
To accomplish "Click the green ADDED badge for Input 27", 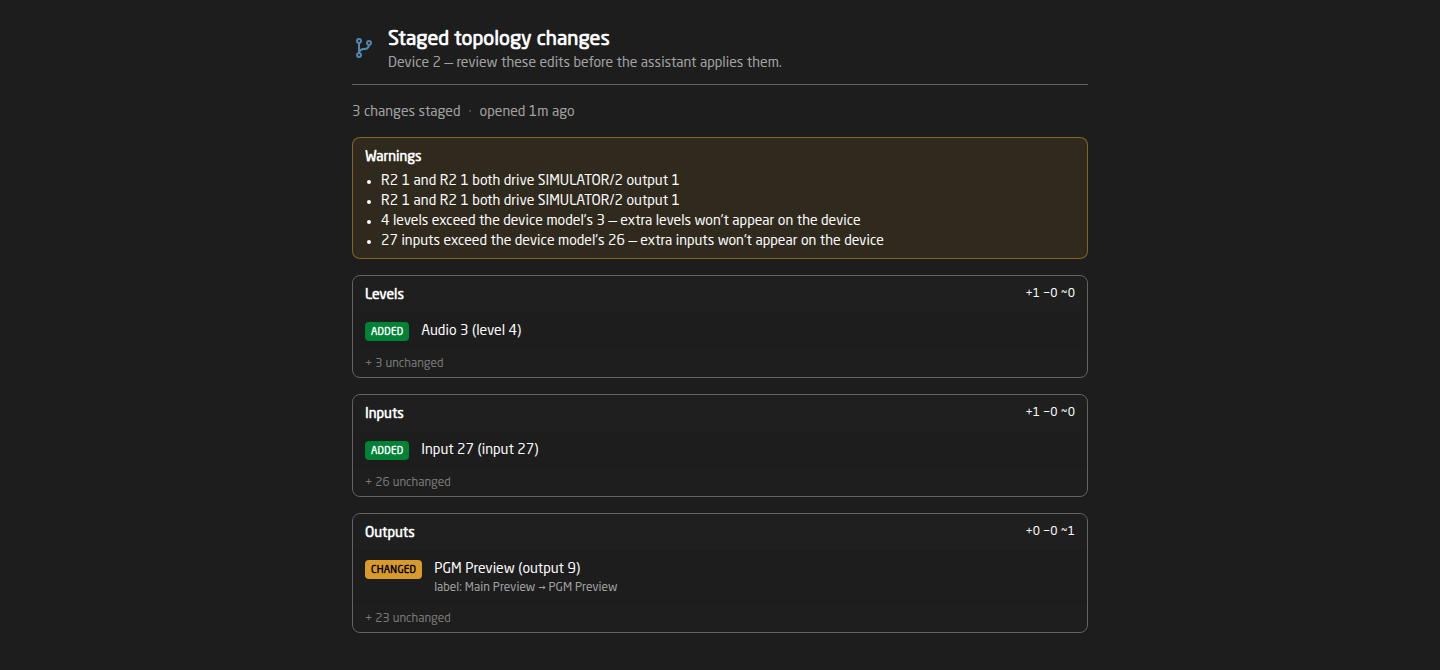I will (x=387, y=450).
